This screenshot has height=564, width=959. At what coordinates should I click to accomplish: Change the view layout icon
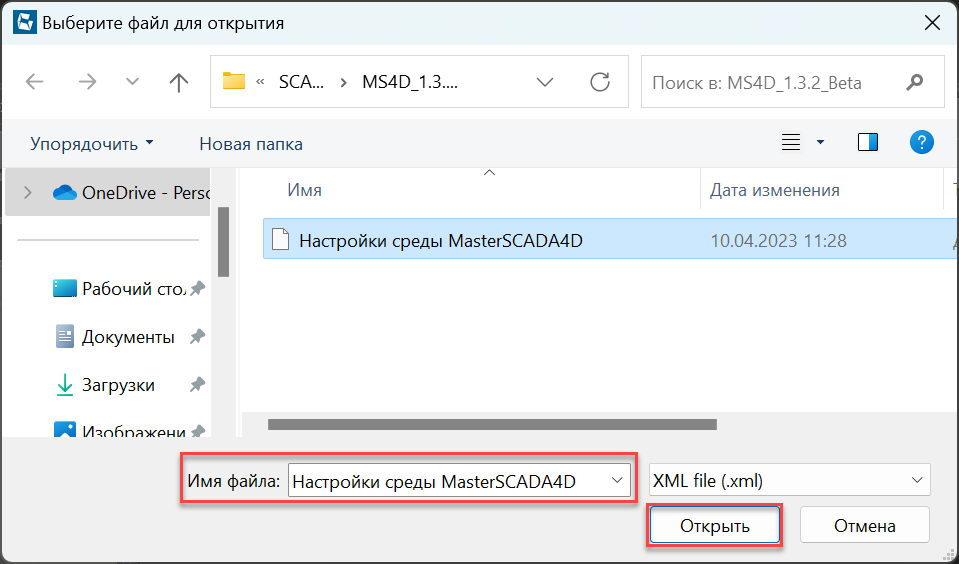pyautogui.click(x=791, y=143)
